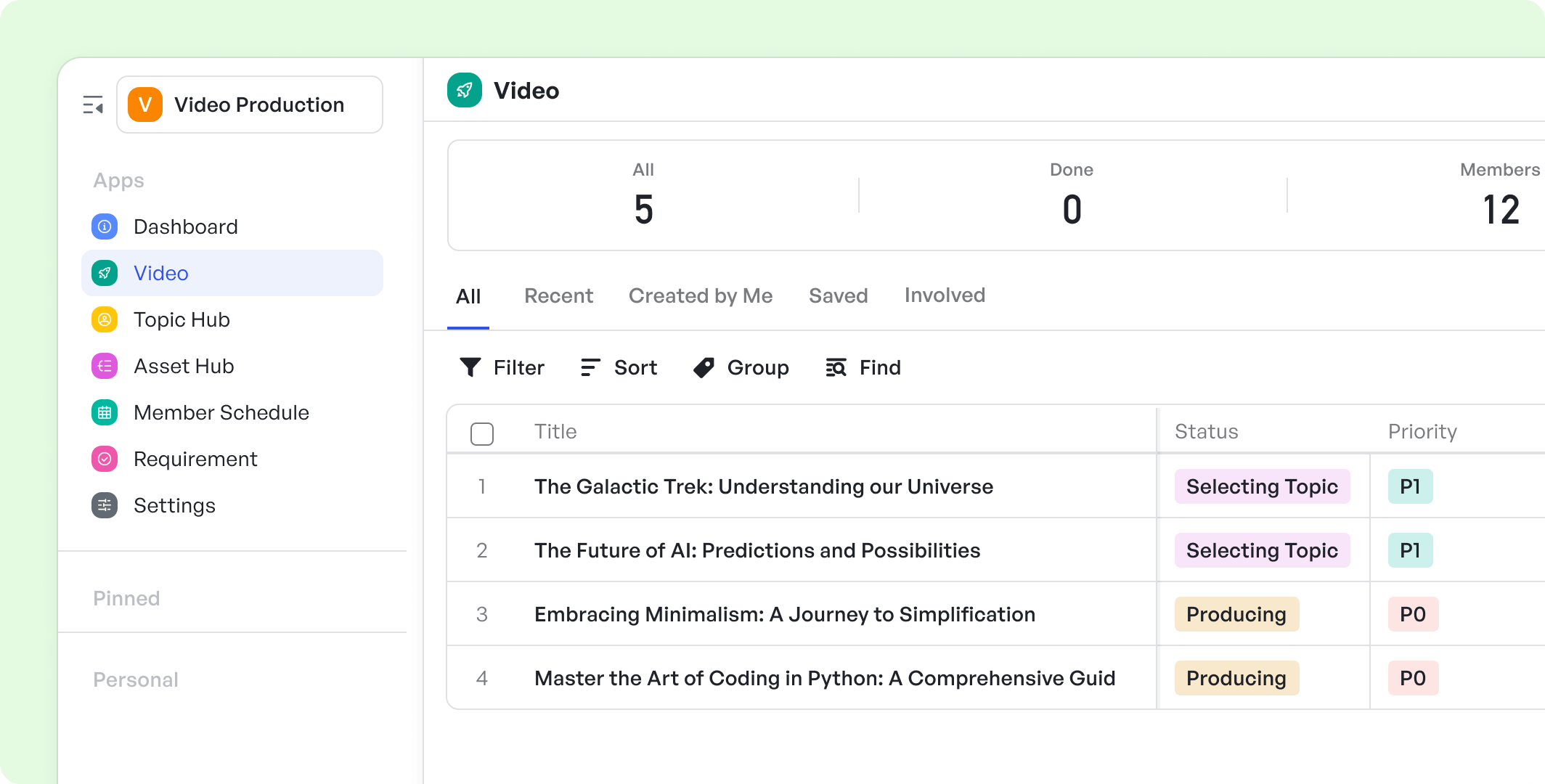The width and height of the screenshot is (1545, 784).
Task: Switch to the All tab
Action: (x=468, y=296)
